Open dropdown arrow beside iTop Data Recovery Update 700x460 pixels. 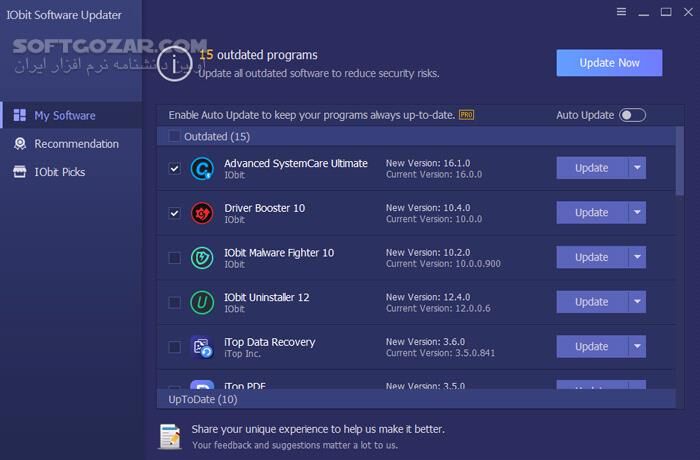(x=637, y=347)
